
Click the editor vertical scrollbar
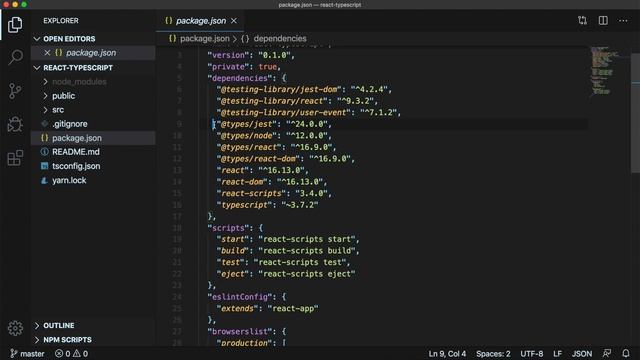635,113
